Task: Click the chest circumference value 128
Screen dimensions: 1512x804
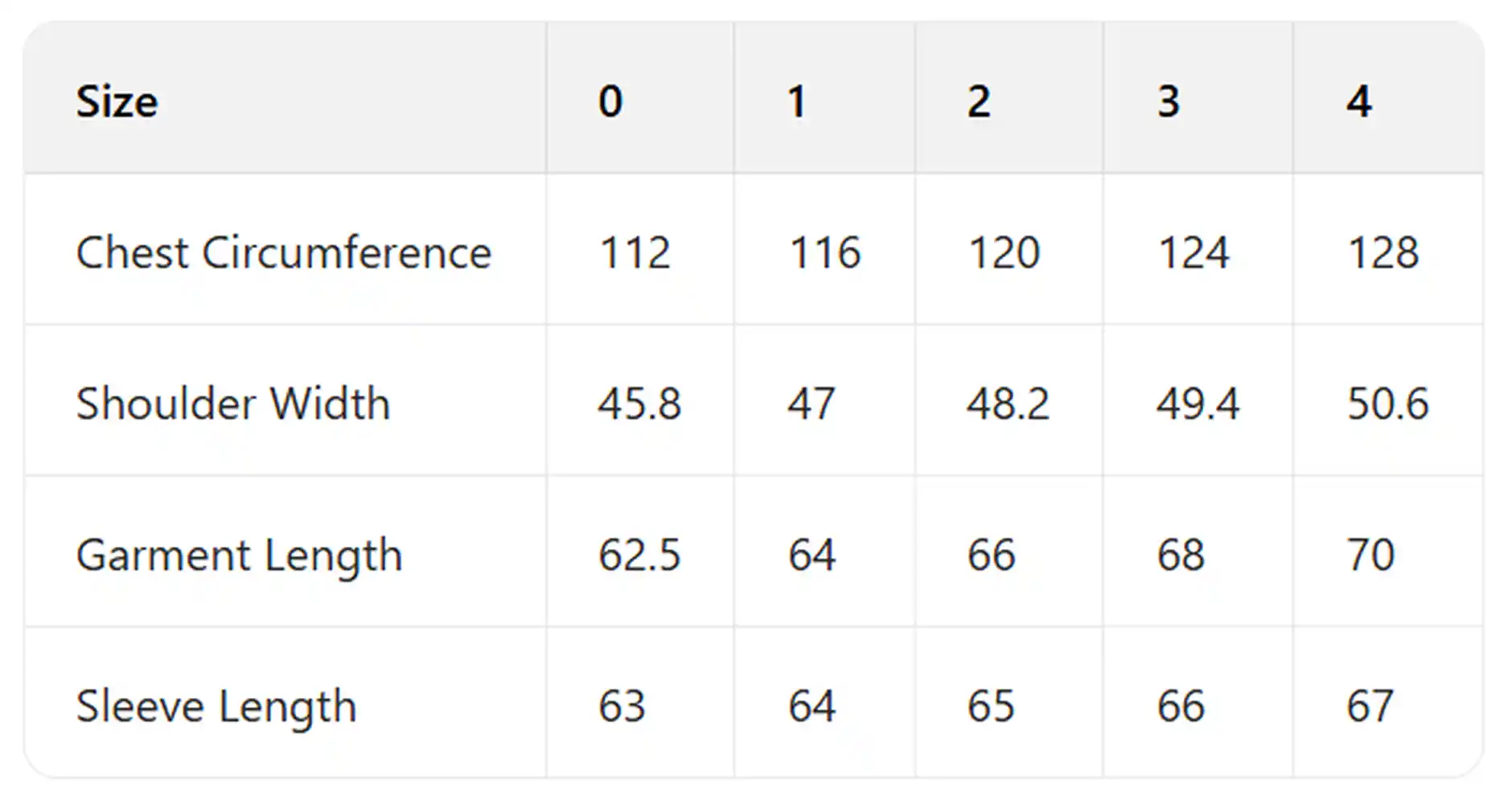Action: [x=1383, y=252]
